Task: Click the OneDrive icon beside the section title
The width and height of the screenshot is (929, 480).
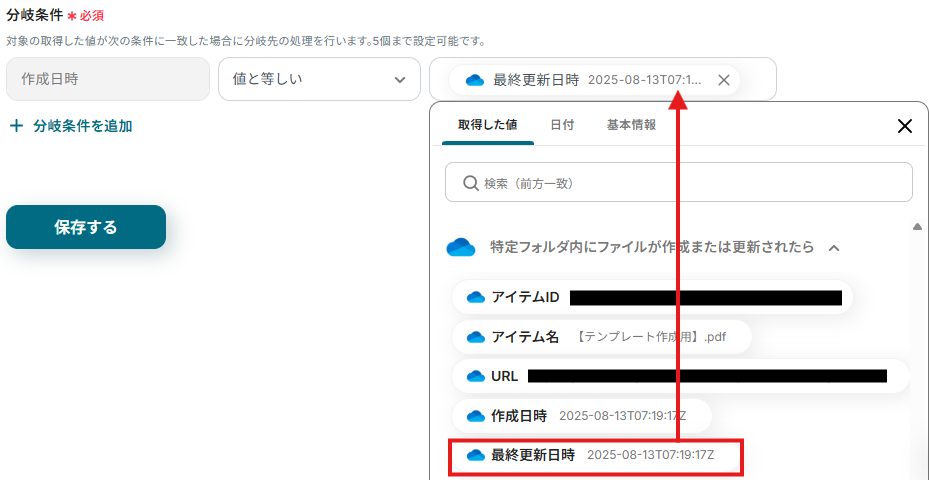Action: pyautogui.click(x=461, y=247)
